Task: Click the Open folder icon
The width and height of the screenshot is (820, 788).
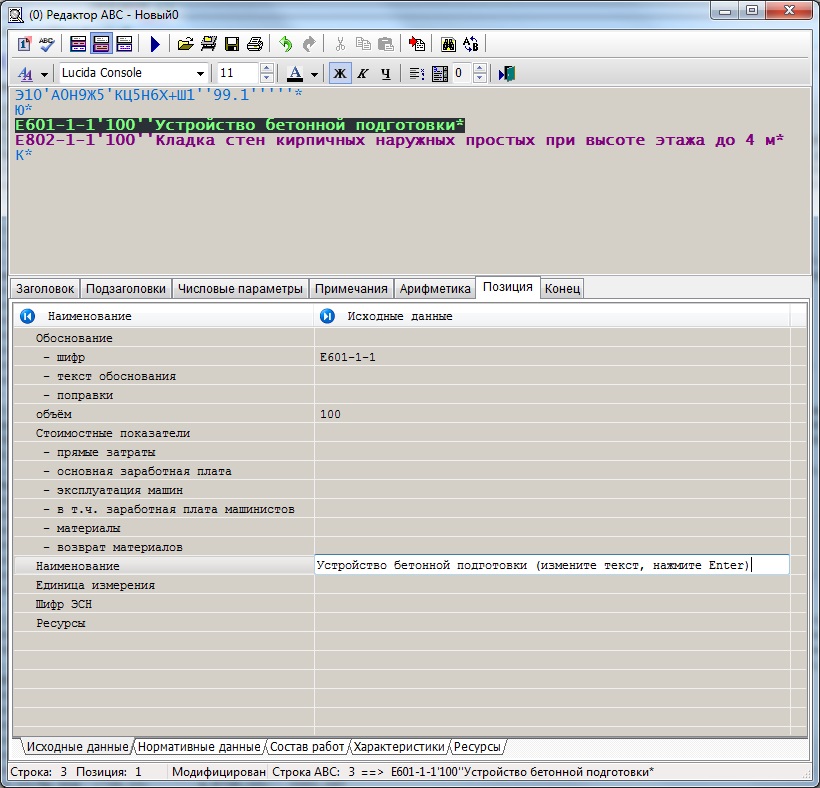Action: (185, 44)
